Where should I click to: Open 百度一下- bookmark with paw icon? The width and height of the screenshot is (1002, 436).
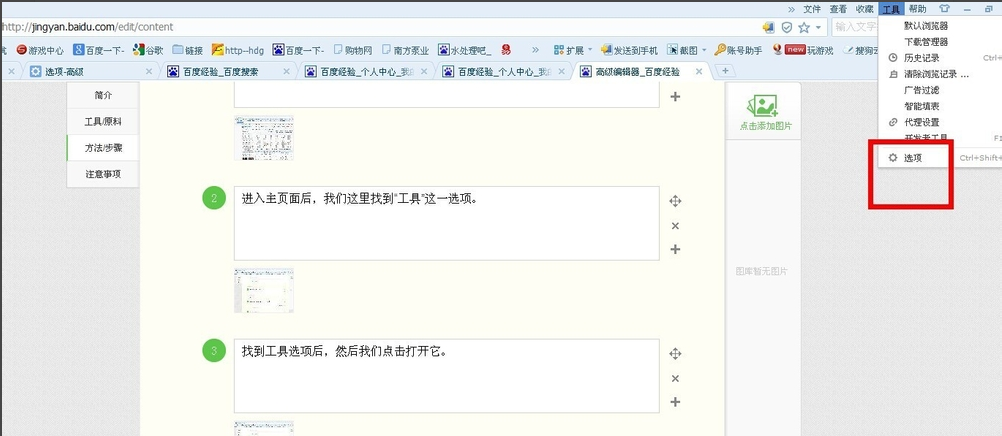pos(298,50)
